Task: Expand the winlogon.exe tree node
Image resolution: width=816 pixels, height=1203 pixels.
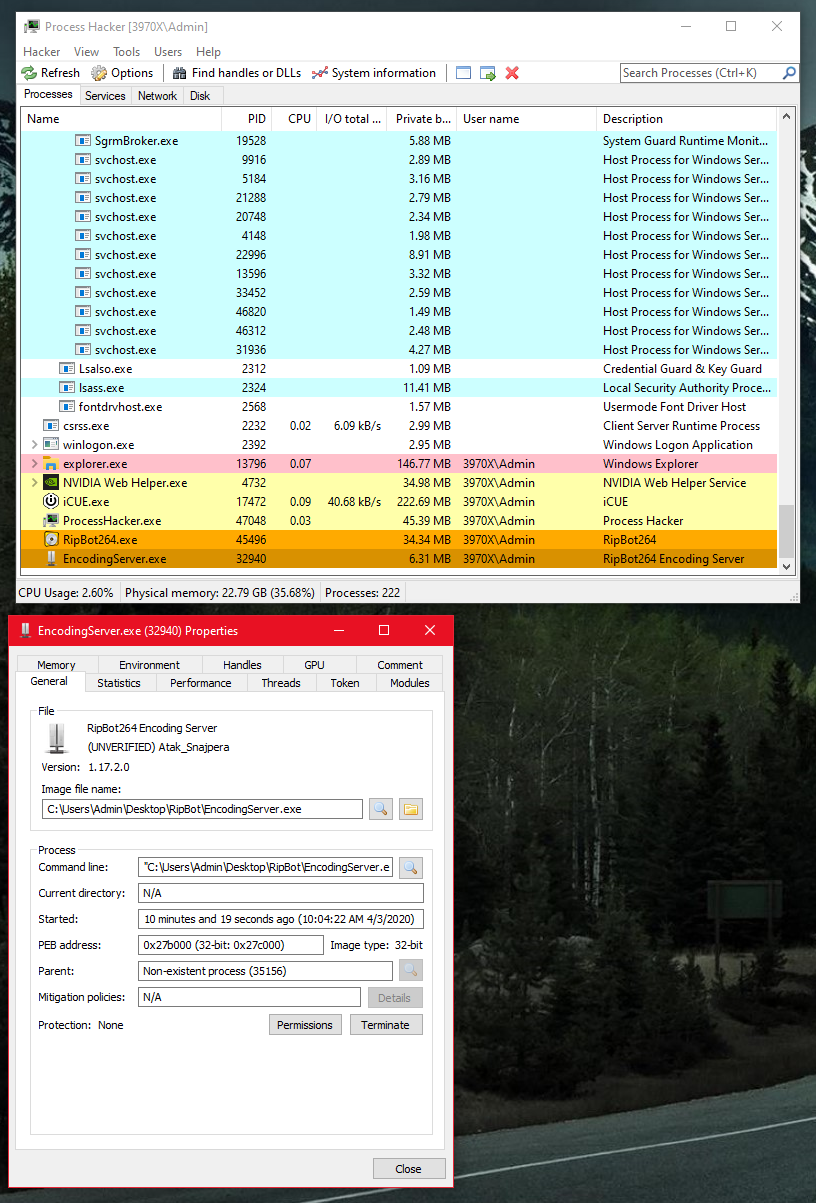Action: (x=35, y=445)
